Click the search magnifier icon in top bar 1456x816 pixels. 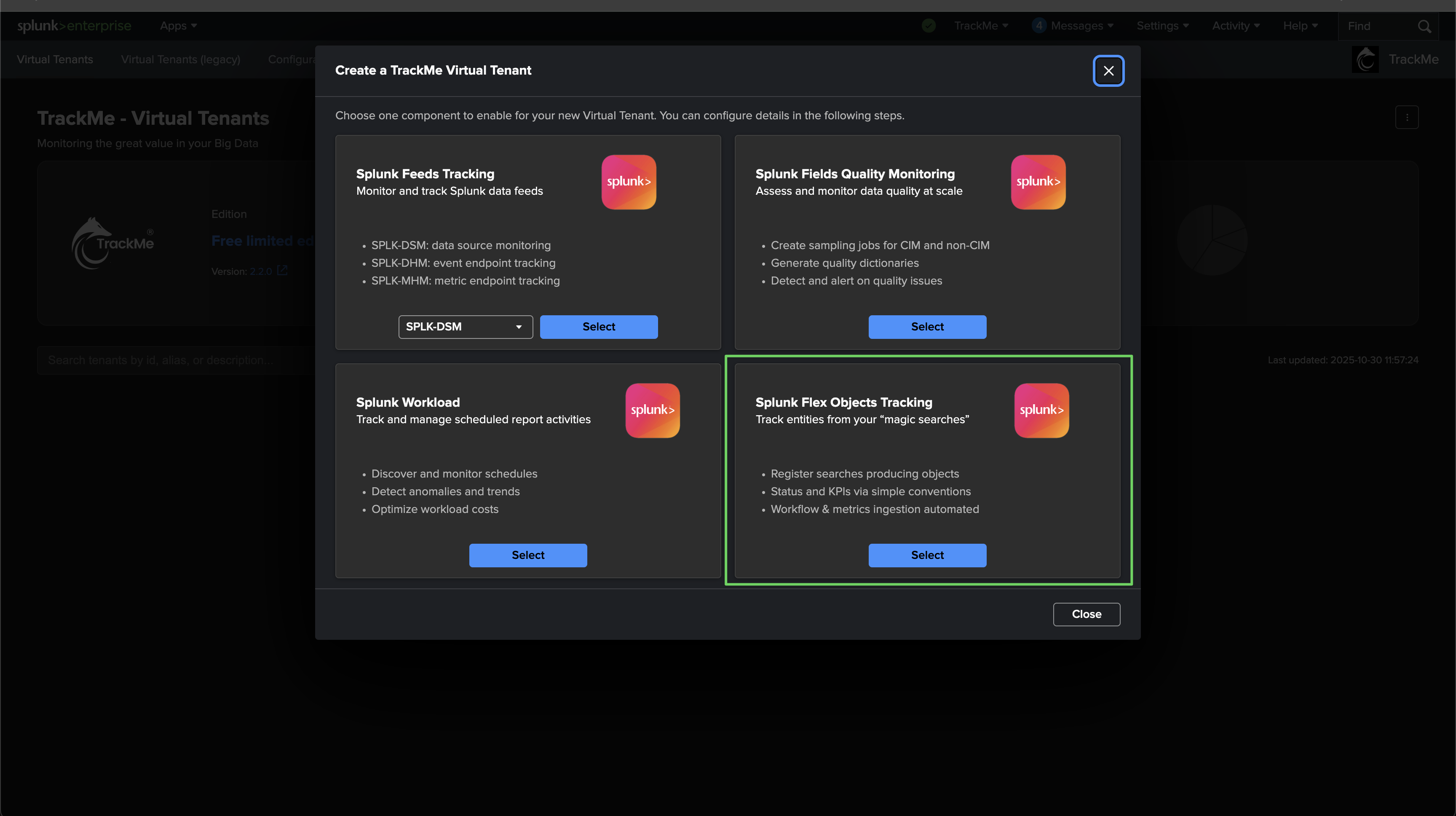tap(1424, 26)
